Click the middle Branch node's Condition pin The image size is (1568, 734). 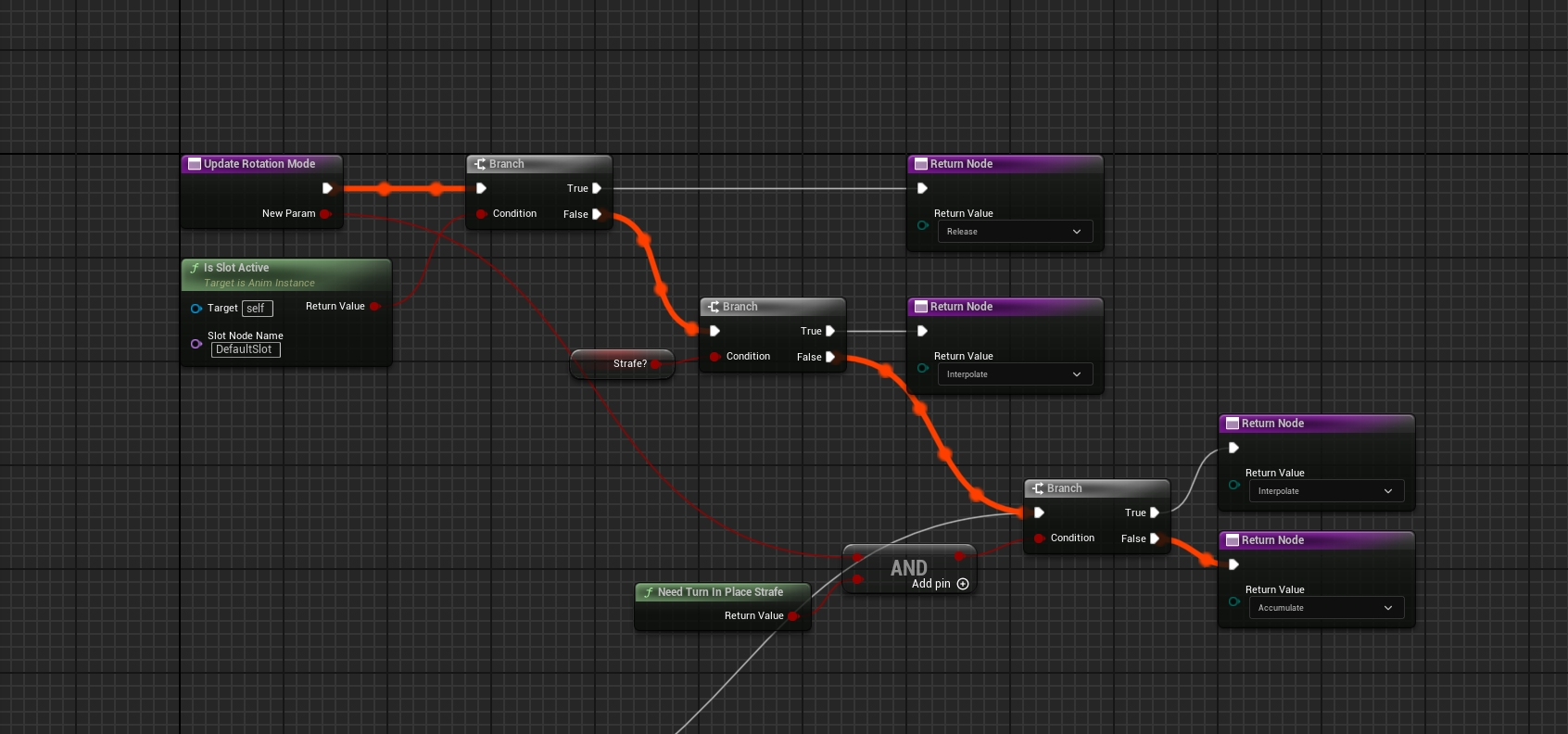coord(714,357)
